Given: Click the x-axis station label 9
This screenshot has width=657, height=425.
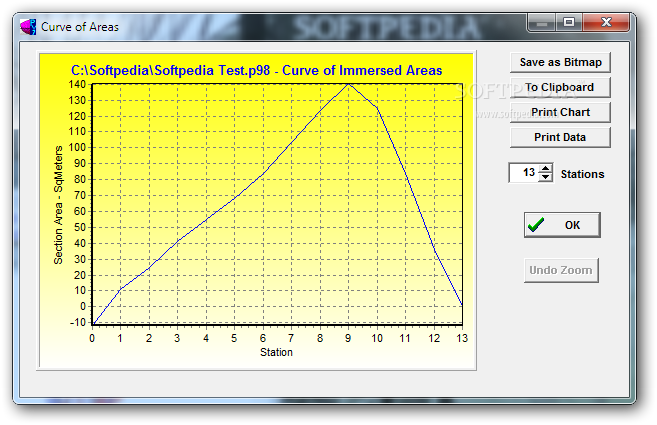Looking at the screenshot, I should [x=348, y=338].
